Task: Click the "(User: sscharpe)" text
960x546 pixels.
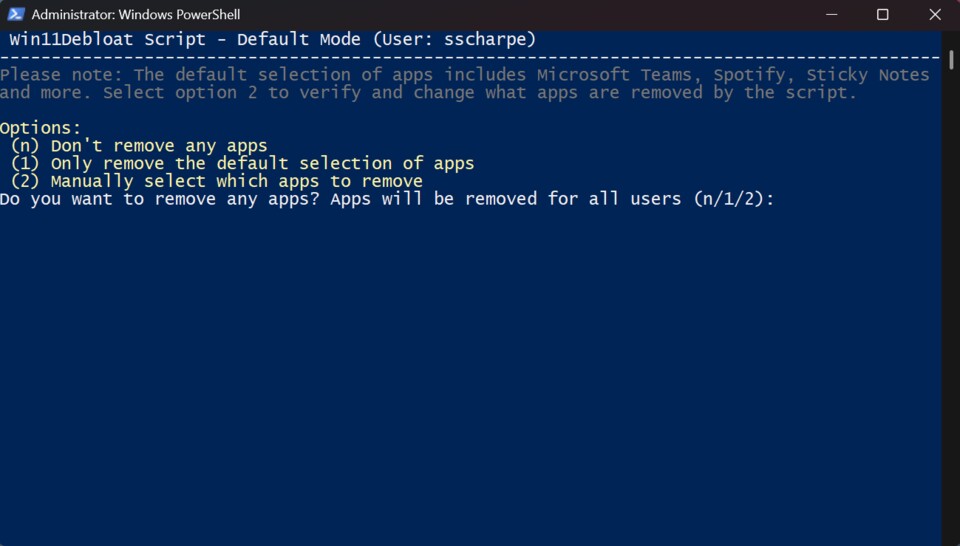Action: click(465, 40)
